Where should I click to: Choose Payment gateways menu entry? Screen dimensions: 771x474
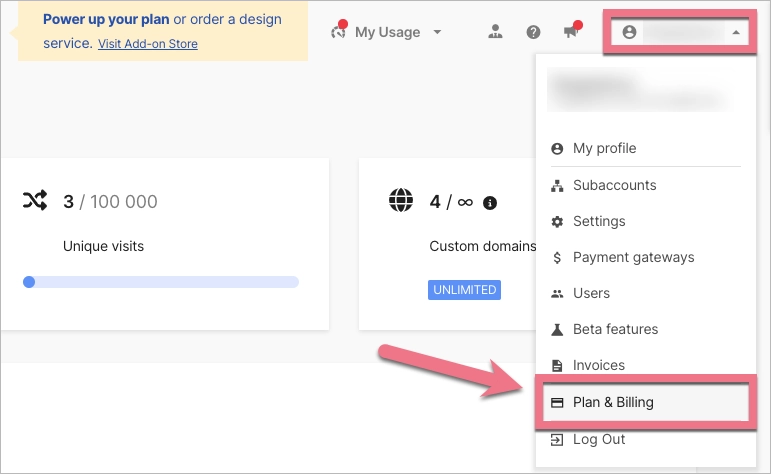pyautogui.click(x=633, y=257)
